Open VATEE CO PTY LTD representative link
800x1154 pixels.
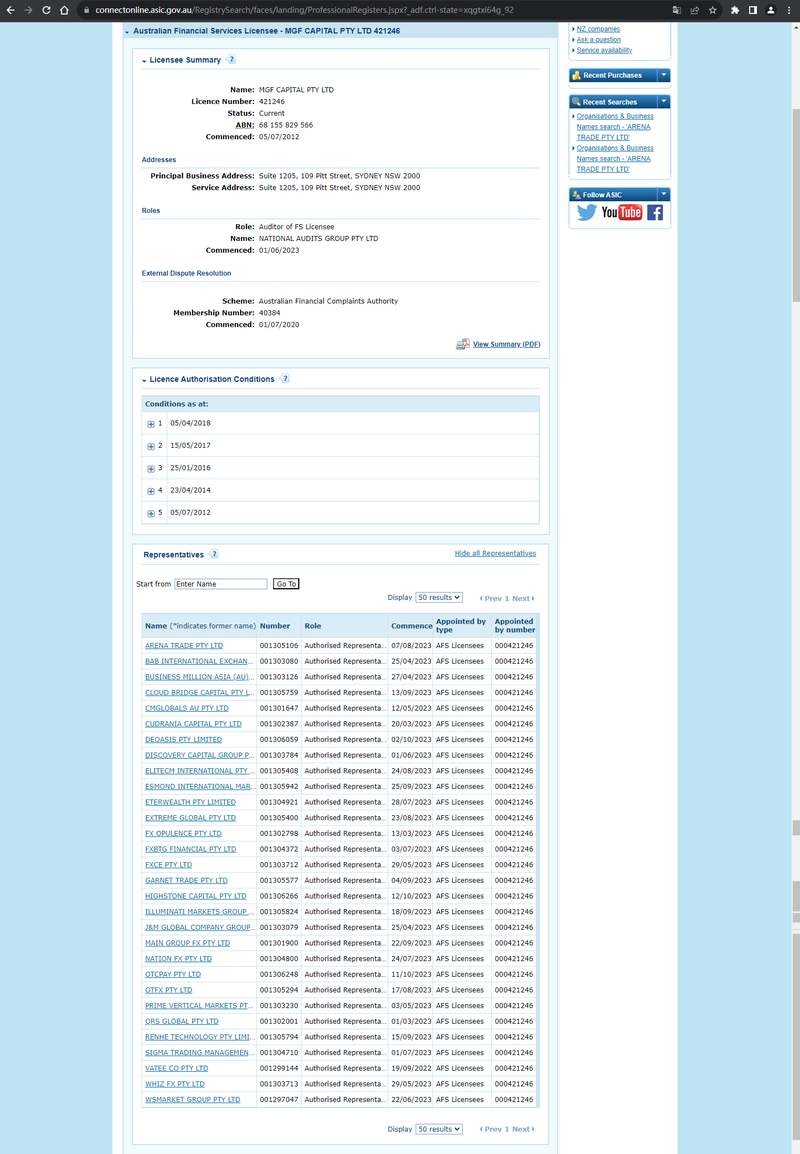click(177, 1068)
